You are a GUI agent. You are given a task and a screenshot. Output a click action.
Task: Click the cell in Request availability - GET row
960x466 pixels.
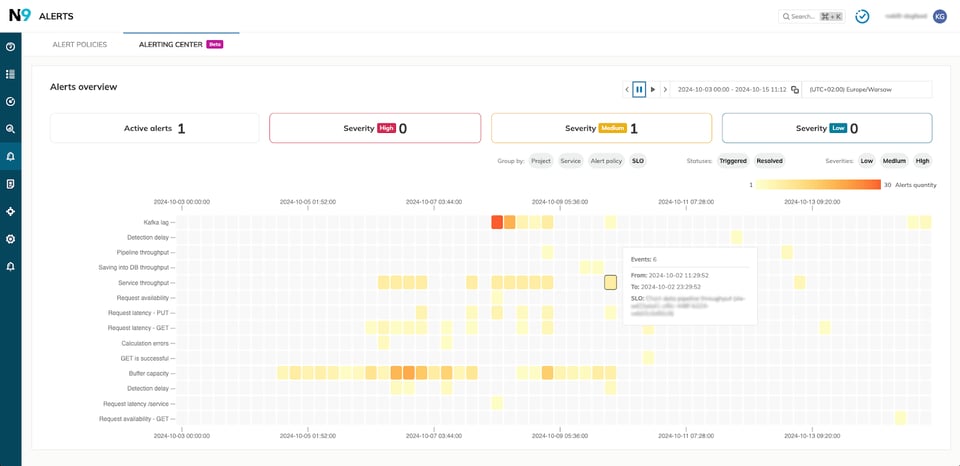tap(901, 418)
